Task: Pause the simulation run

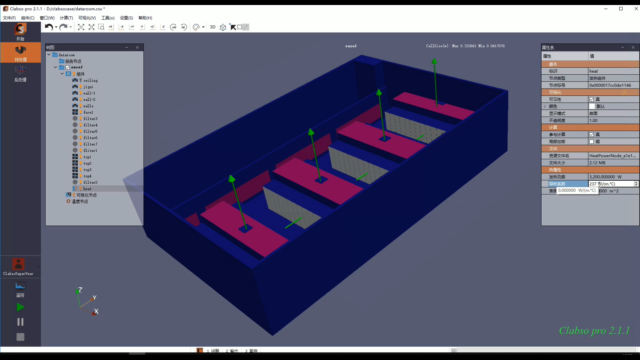Action: pos(20,322)
